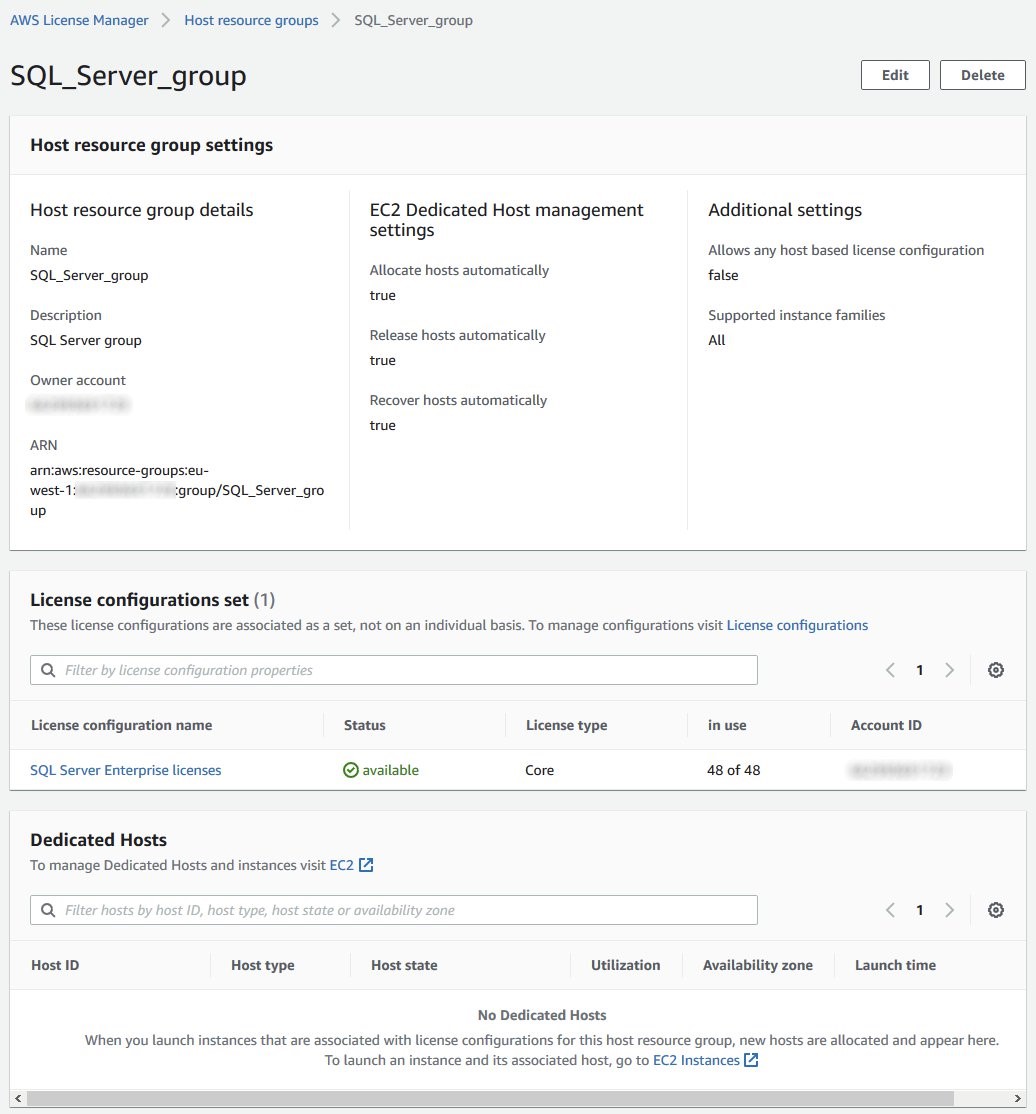Click the Host state column header
The width and height of the screenshot is (1036, 1114).
pyautogui.click(x=404, y=966)
